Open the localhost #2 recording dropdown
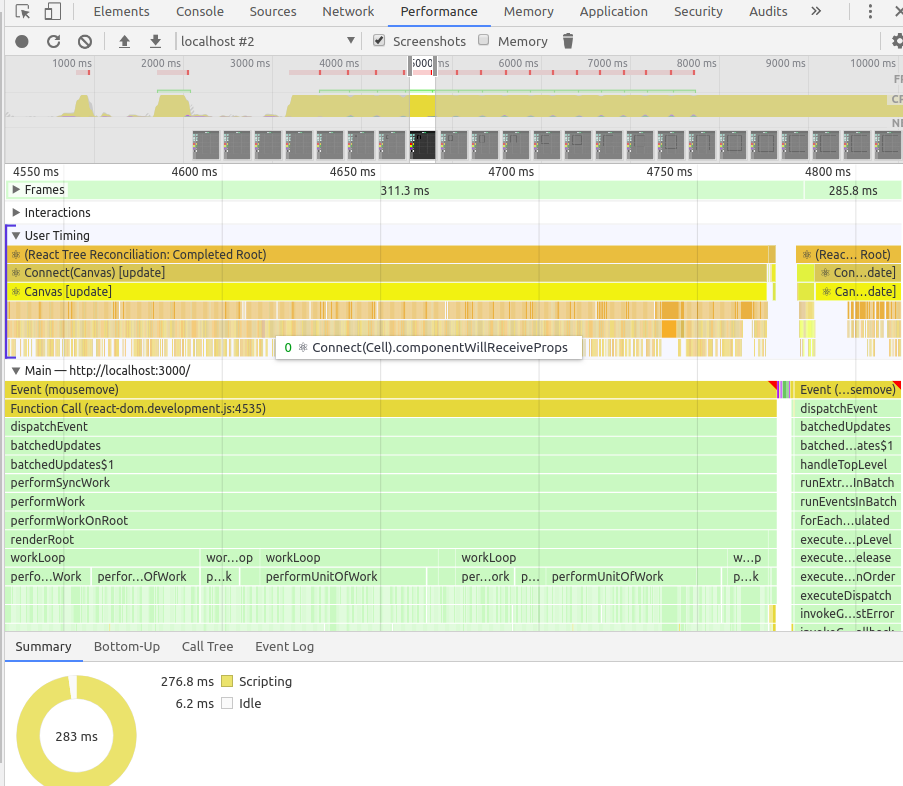903x786 pixels. pyautogui.click(x=267, y=41)
